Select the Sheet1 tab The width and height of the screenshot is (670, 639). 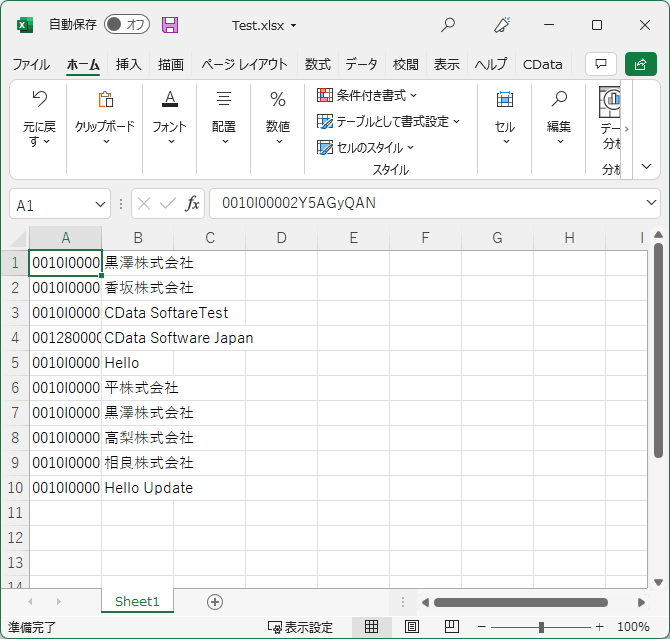(x=137, y=601)
